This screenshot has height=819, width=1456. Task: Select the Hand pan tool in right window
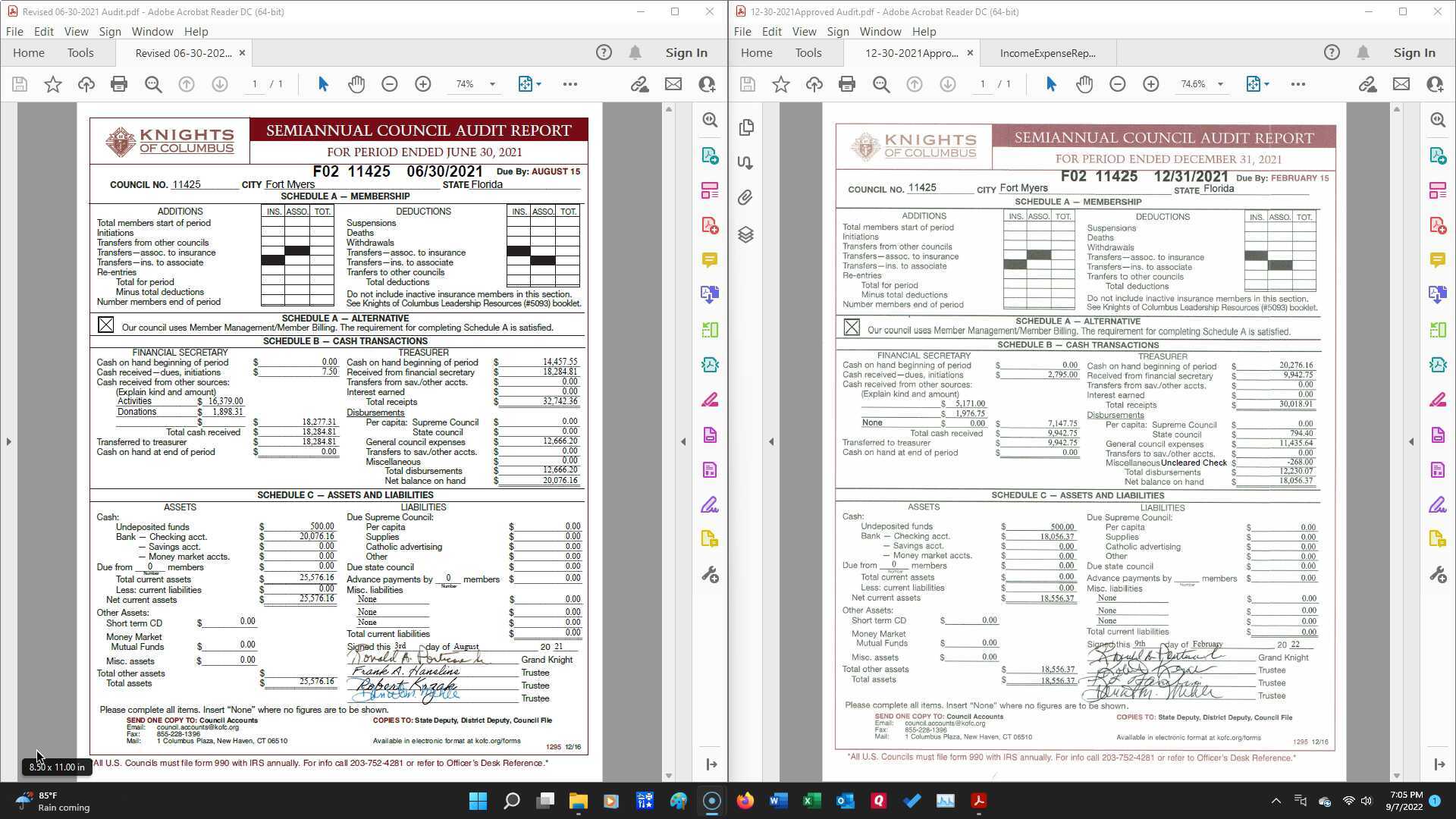(x=1084, y=84)
